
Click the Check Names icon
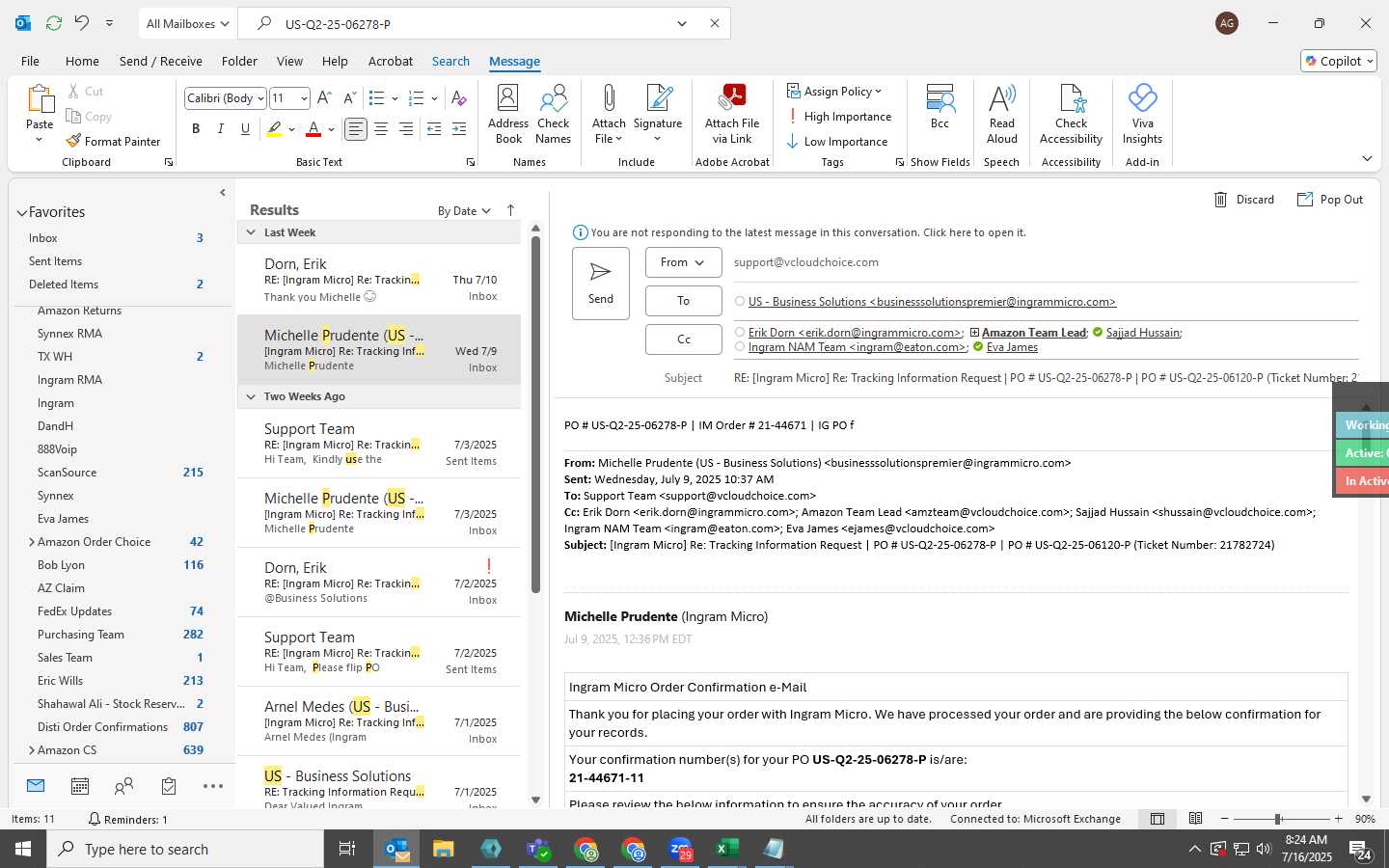(x=553, y=115)
